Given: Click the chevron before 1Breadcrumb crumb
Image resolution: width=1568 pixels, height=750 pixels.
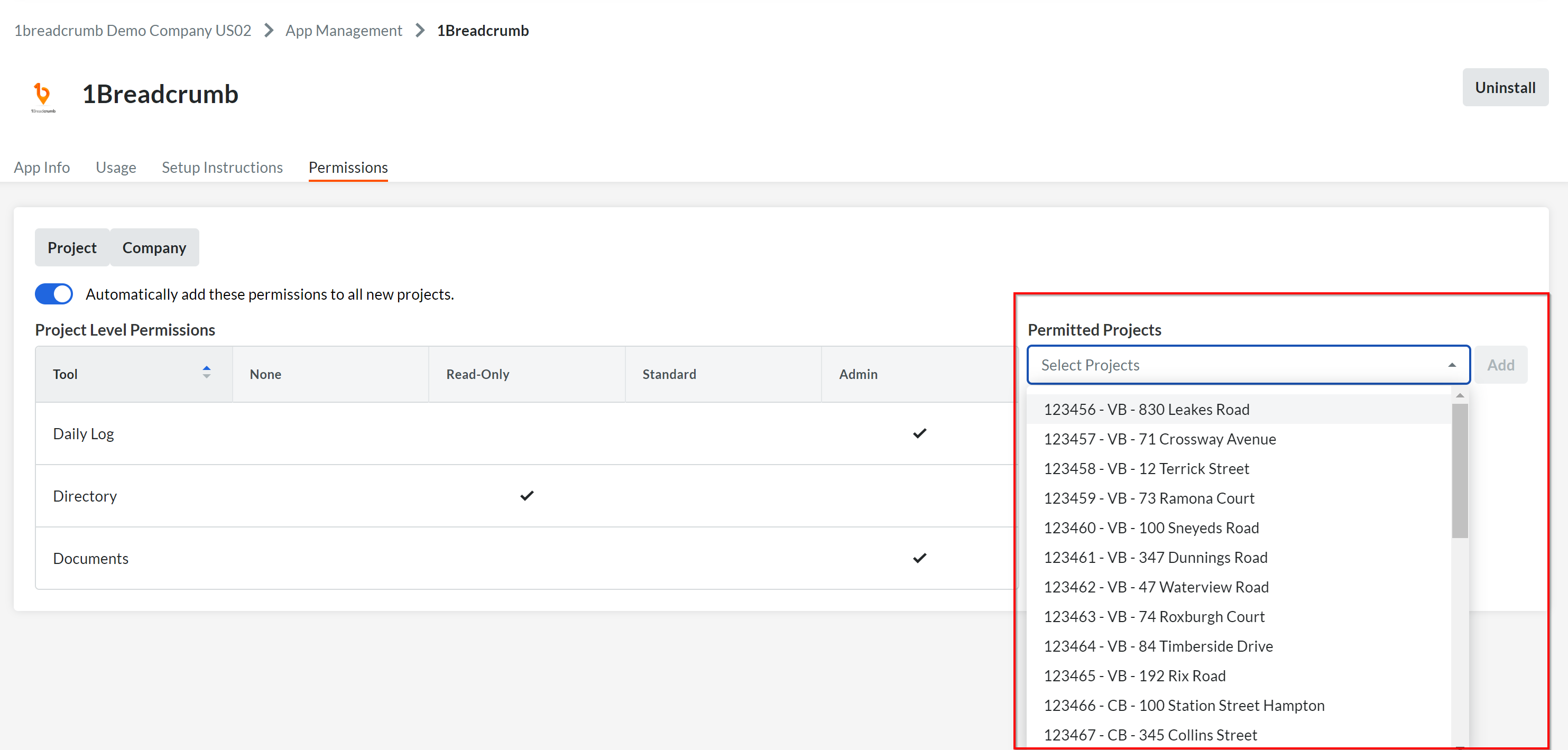Looking at the screenshot, I should pyautogui.click(x=419, y=31).
